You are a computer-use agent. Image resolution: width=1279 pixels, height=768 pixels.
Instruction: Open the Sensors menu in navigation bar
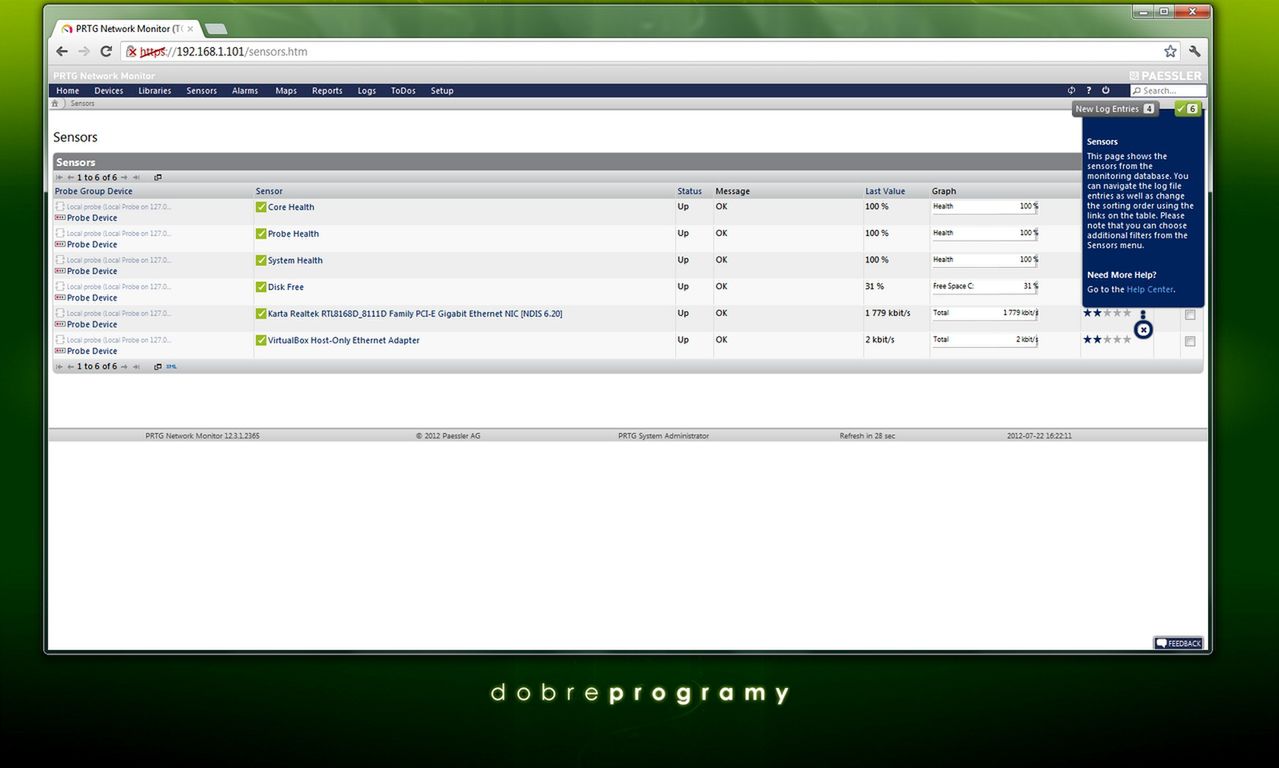pos(202,90)
